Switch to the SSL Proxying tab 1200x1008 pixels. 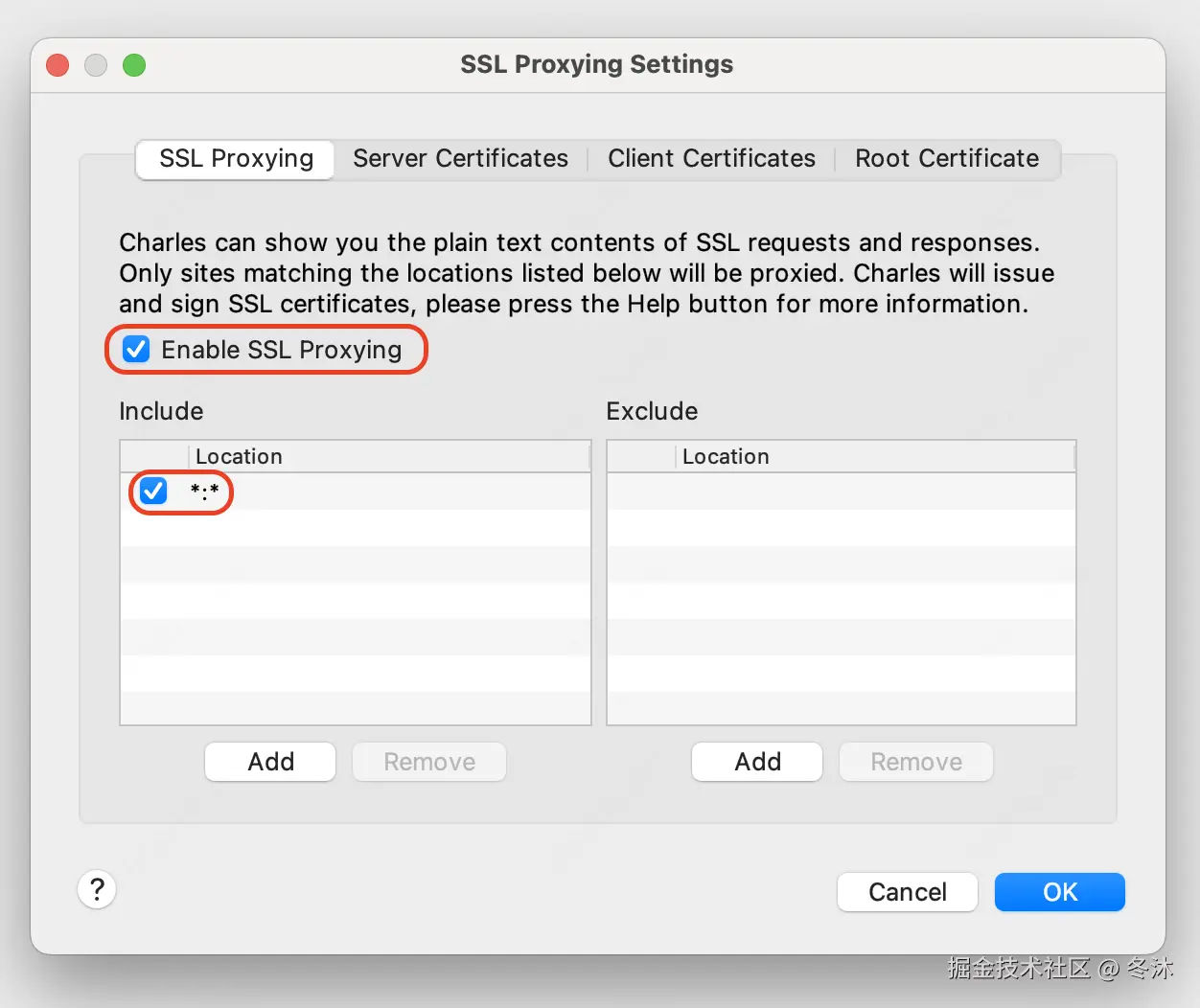pos(236,159)
